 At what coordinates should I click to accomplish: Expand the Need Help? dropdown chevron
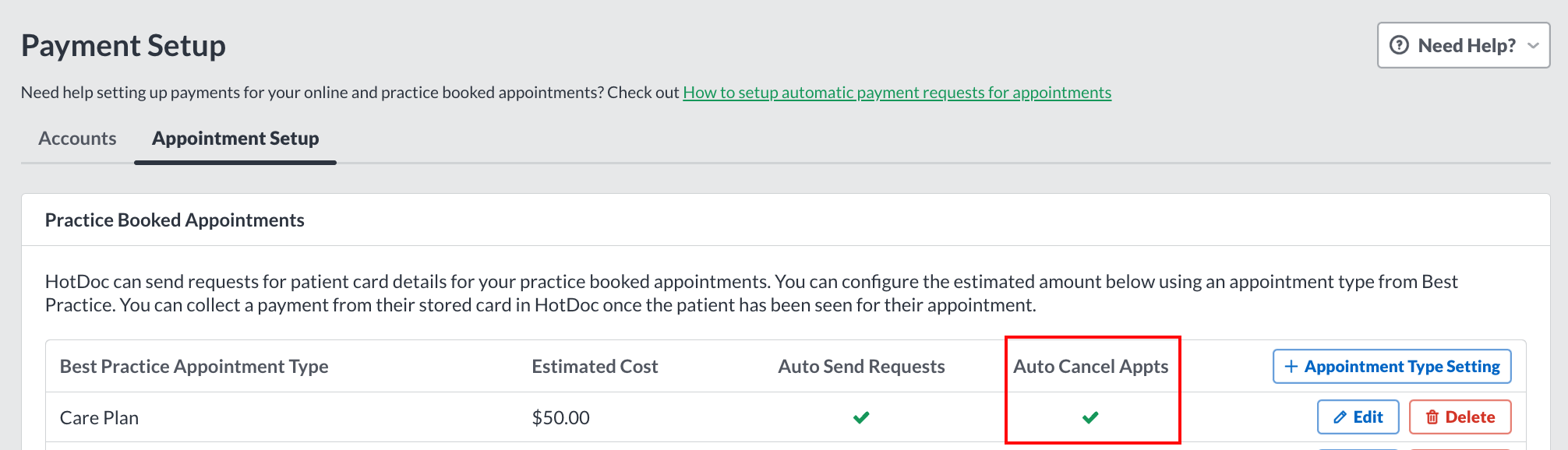(1533, 46)
